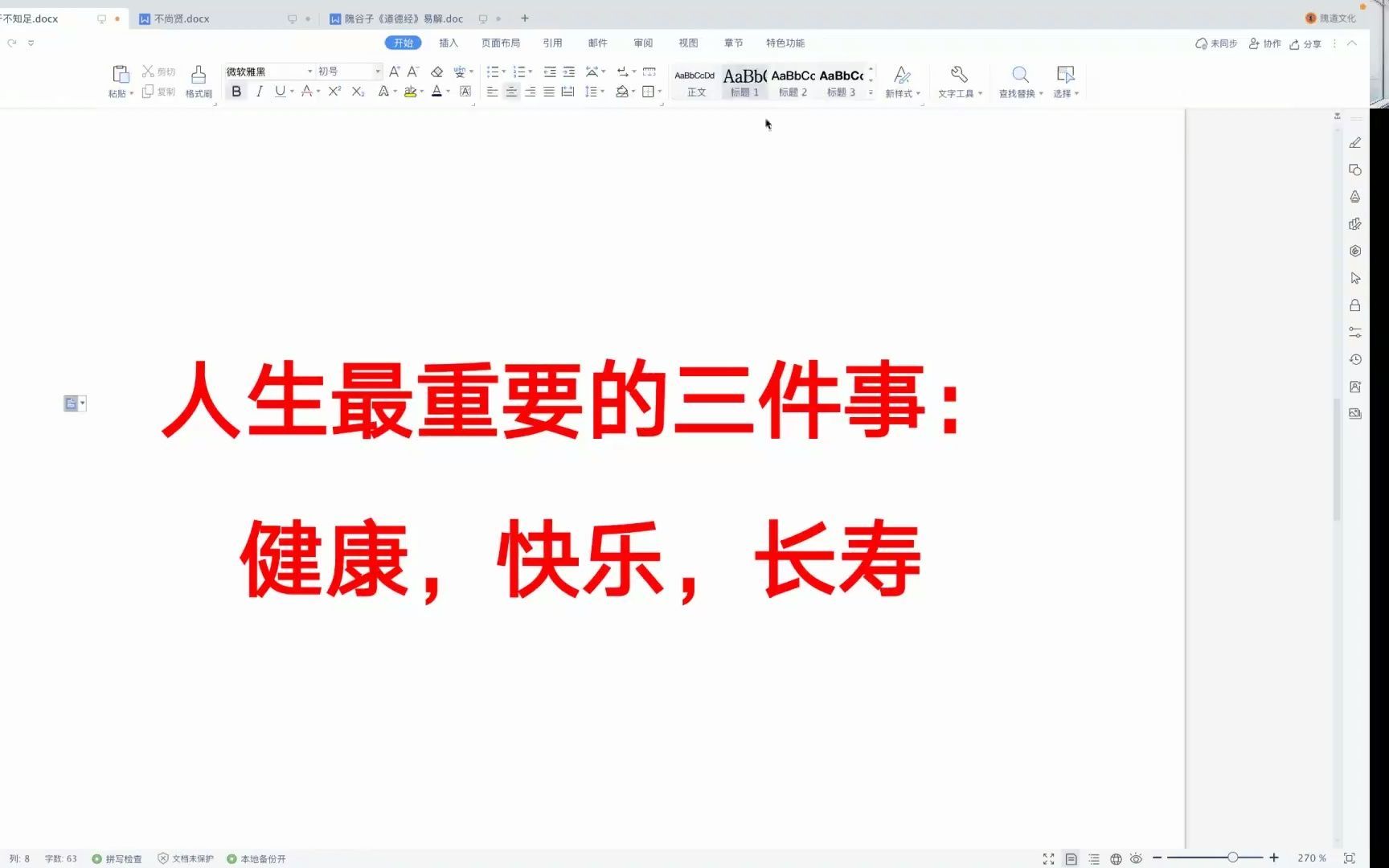
Task: Toggle page layout view in status bar
Action: tap(1071, 858)
